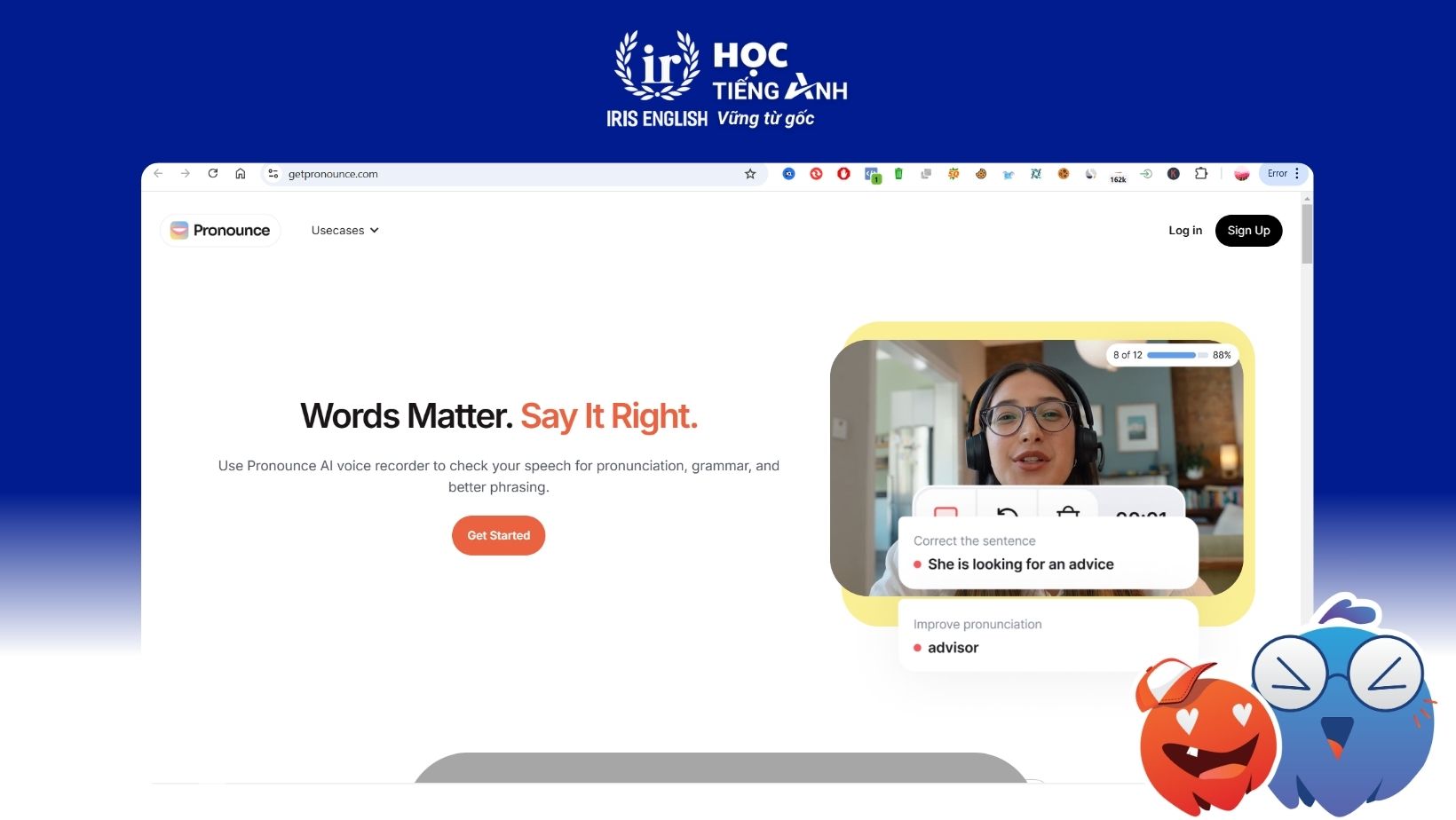Viewport: 1456px width, 820px height.
Task: Open the blue bird extension icon
Action: click(x=1009, y=174)
